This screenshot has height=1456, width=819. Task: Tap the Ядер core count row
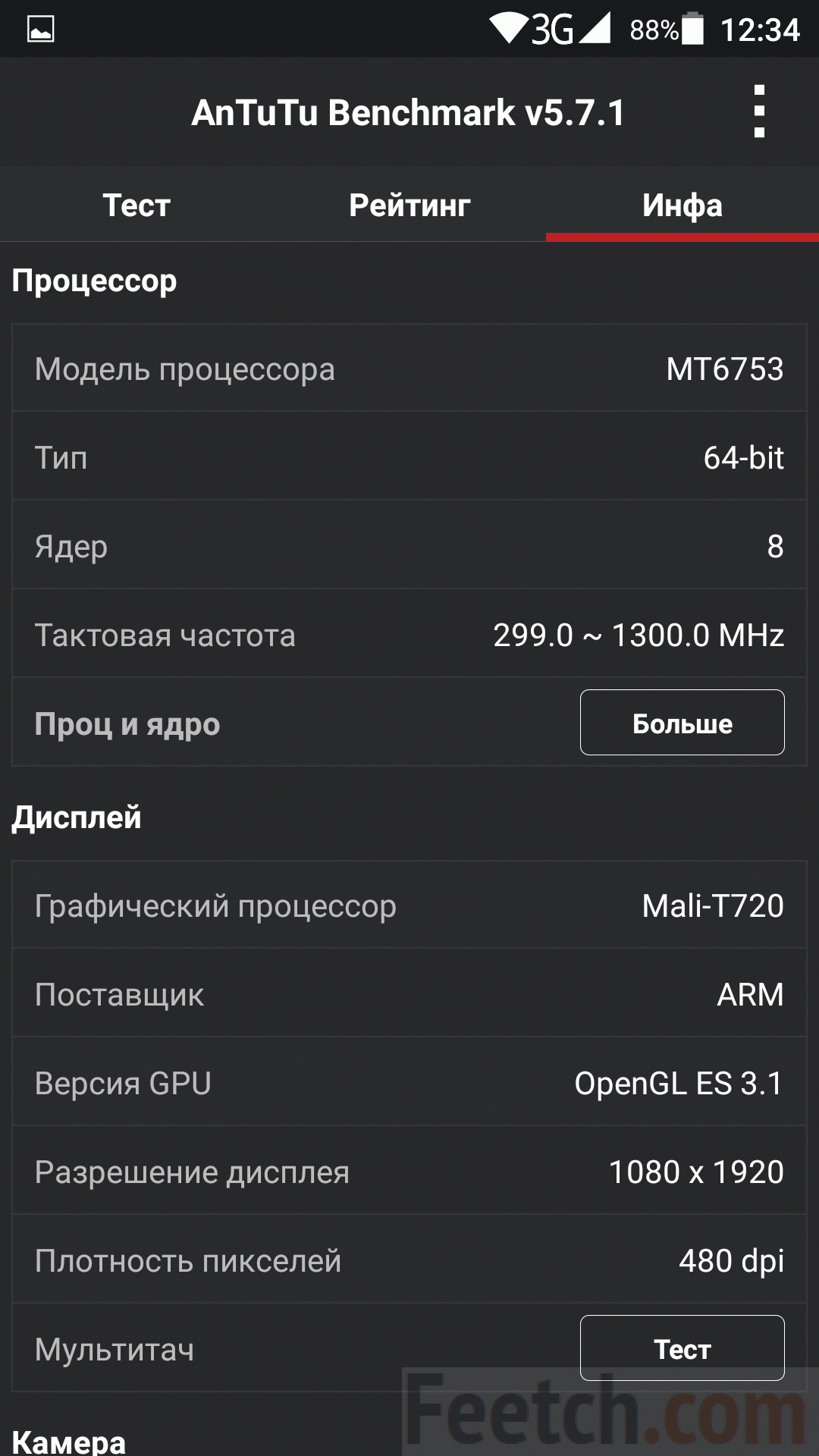click(x=409, y=546)
